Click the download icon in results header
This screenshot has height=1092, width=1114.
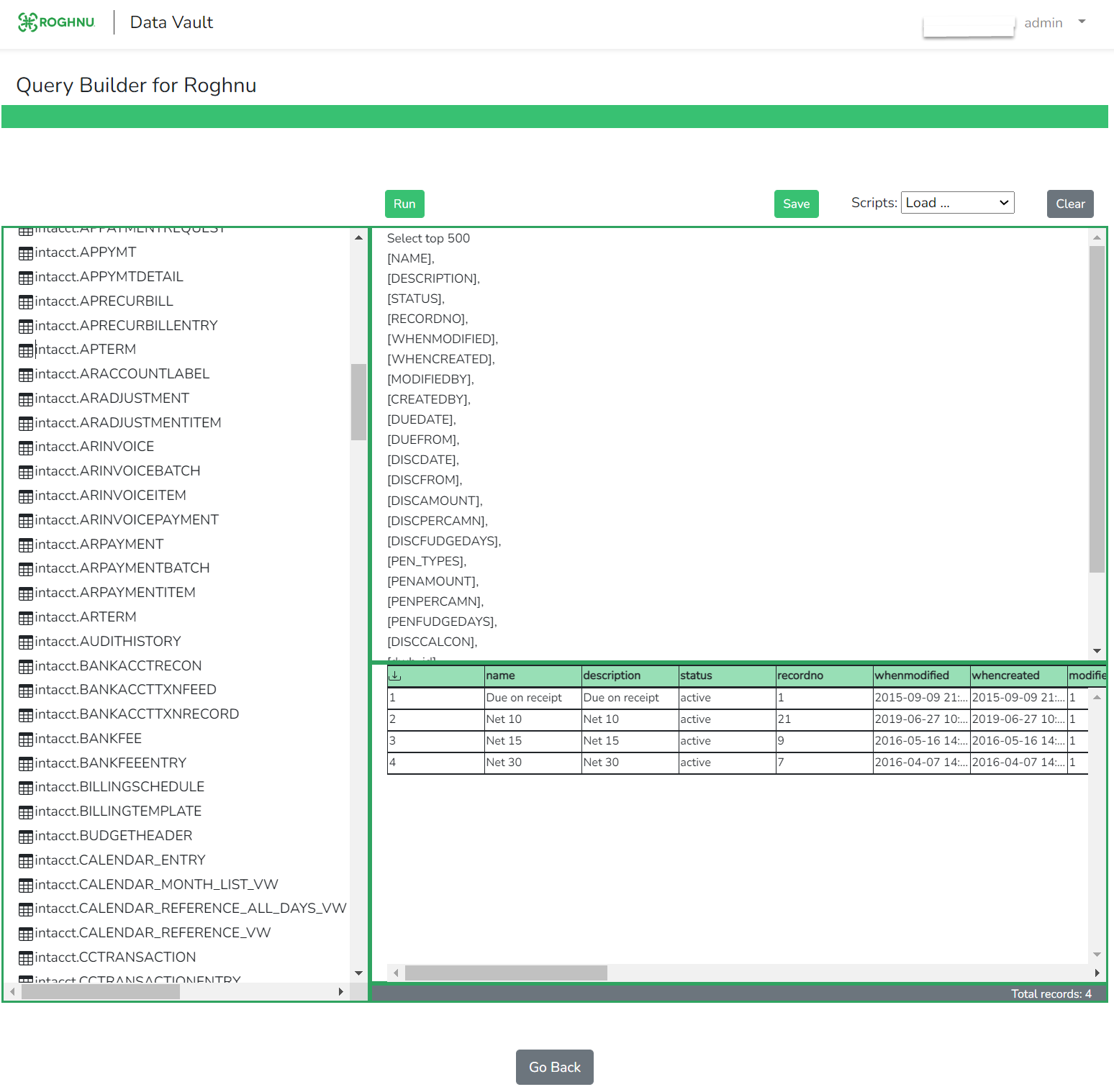(x=394, y=675)
